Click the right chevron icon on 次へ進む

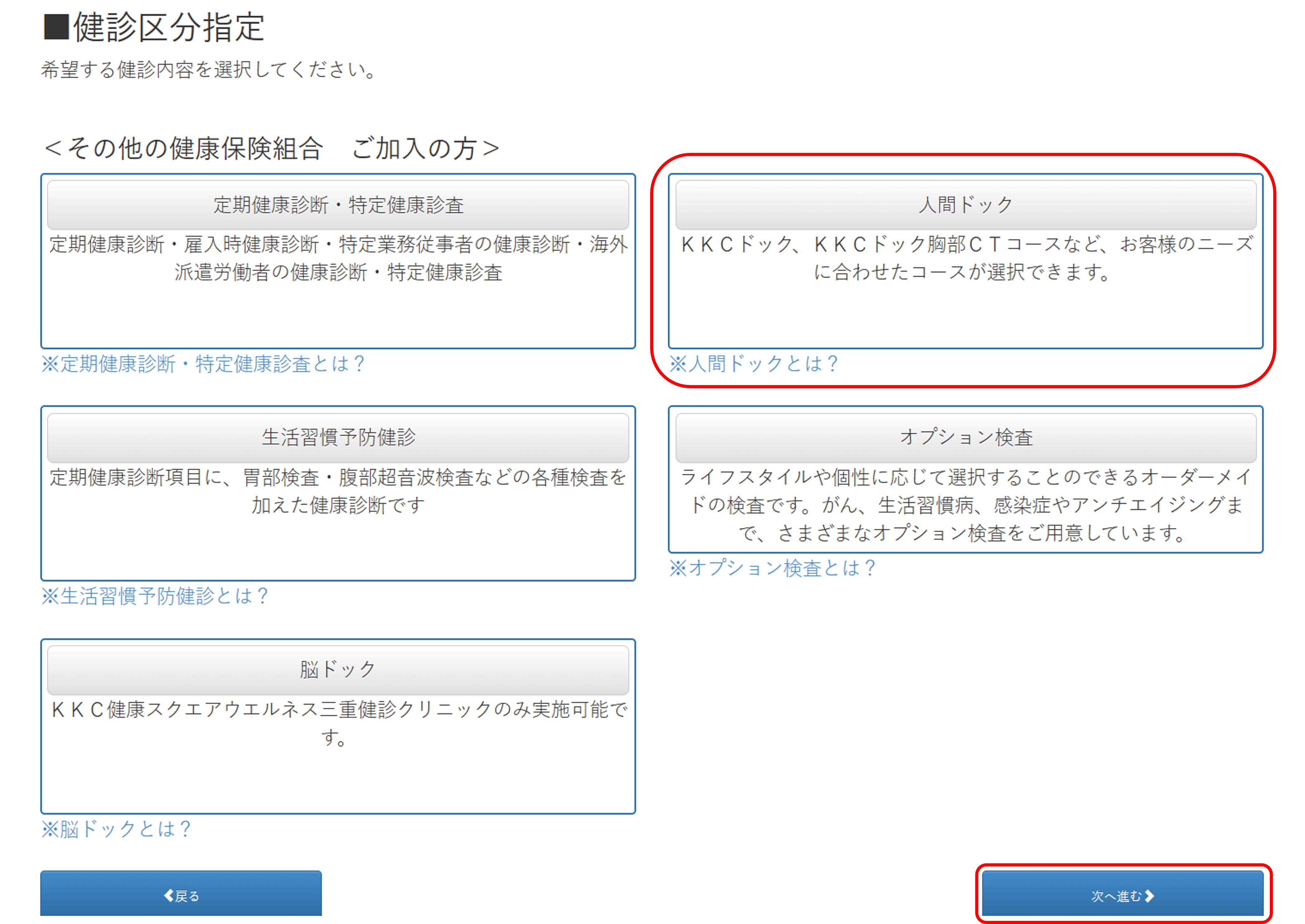[x=1150, y=896]
